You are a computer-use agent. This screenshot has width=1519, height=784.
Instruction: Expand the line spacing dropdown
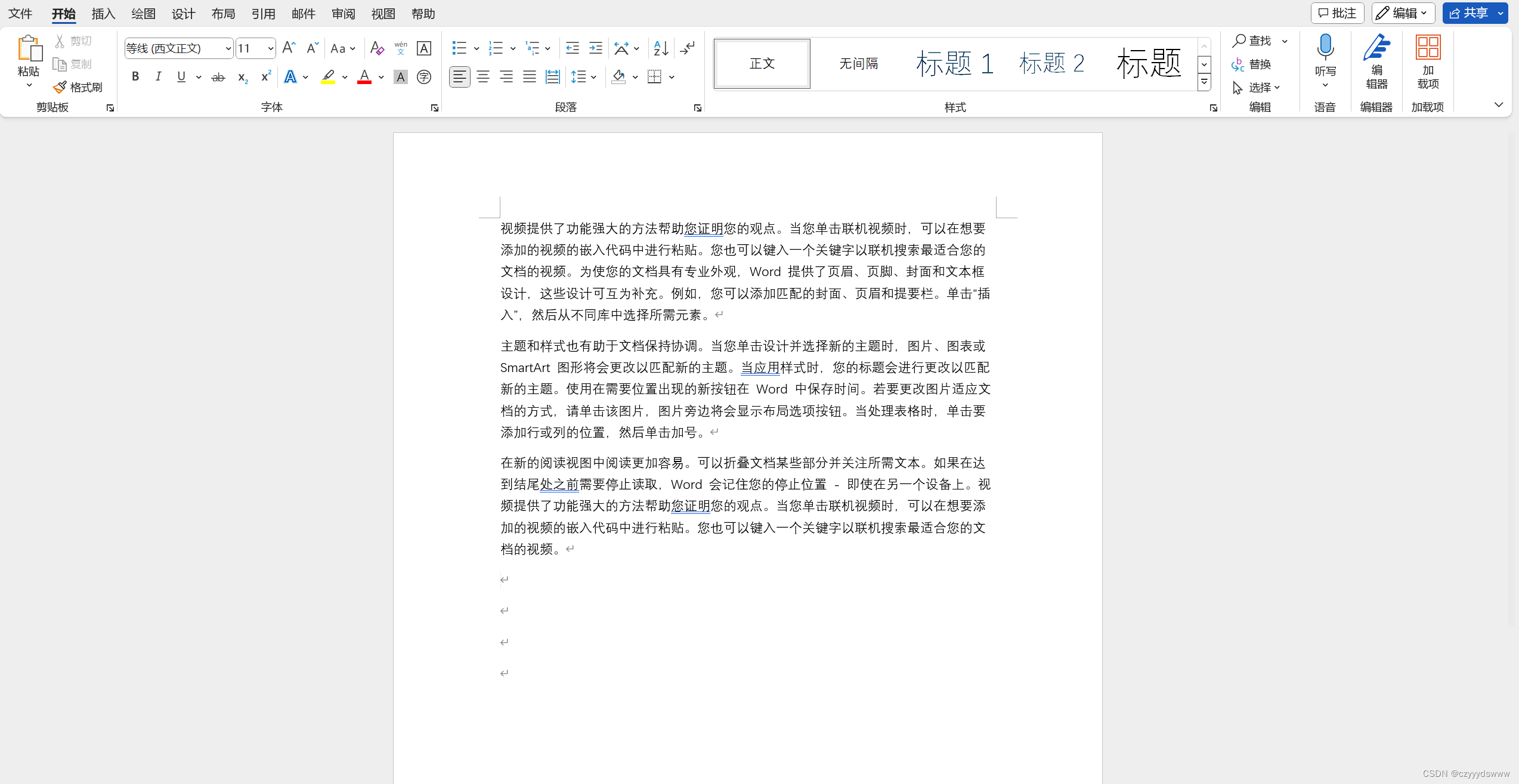click(x=593, y=77)
